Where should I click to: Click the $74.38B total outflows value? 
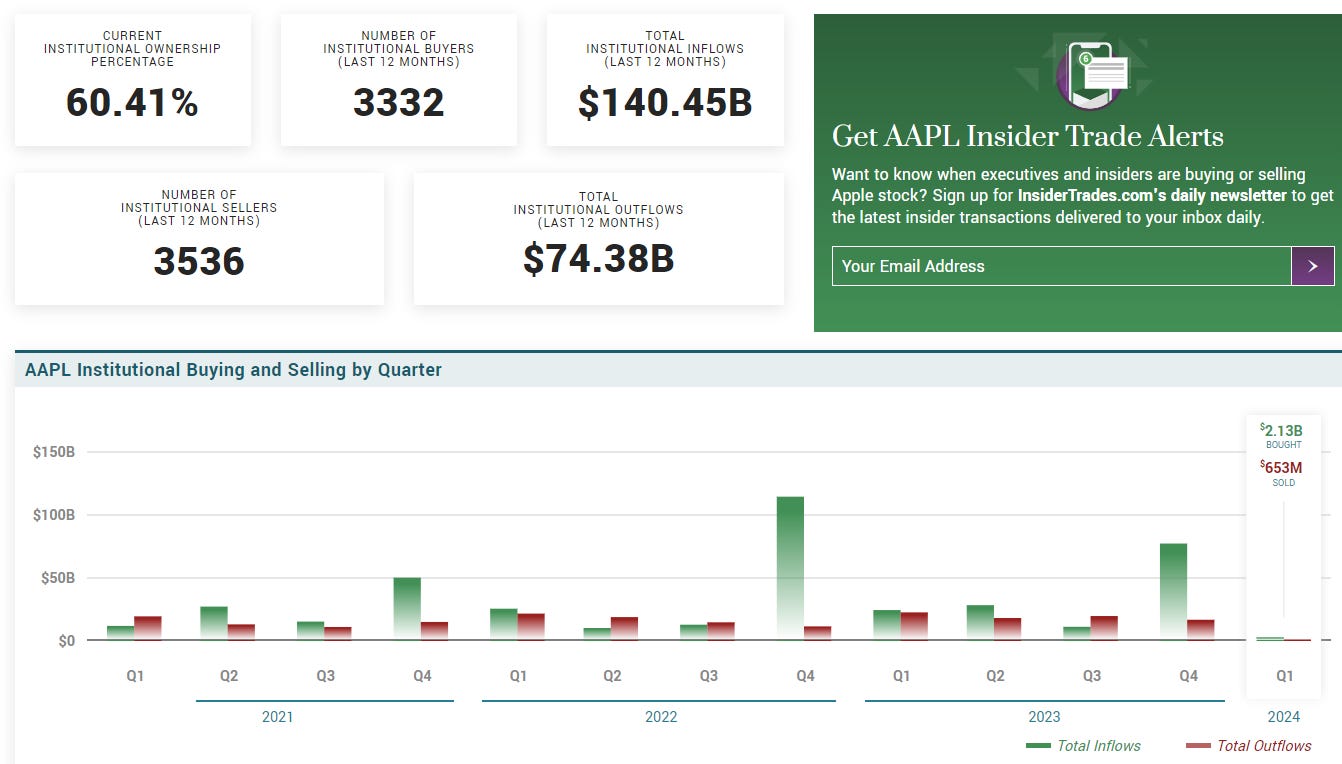599,258
